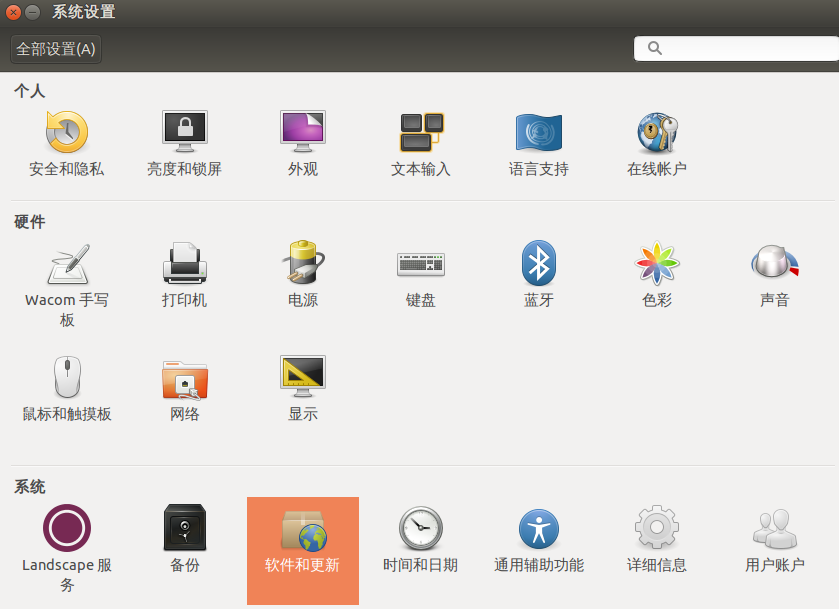Viewport: 839px width, 609px height.
Task: Open 用户账户 user accounts
Action: [775, 539]
